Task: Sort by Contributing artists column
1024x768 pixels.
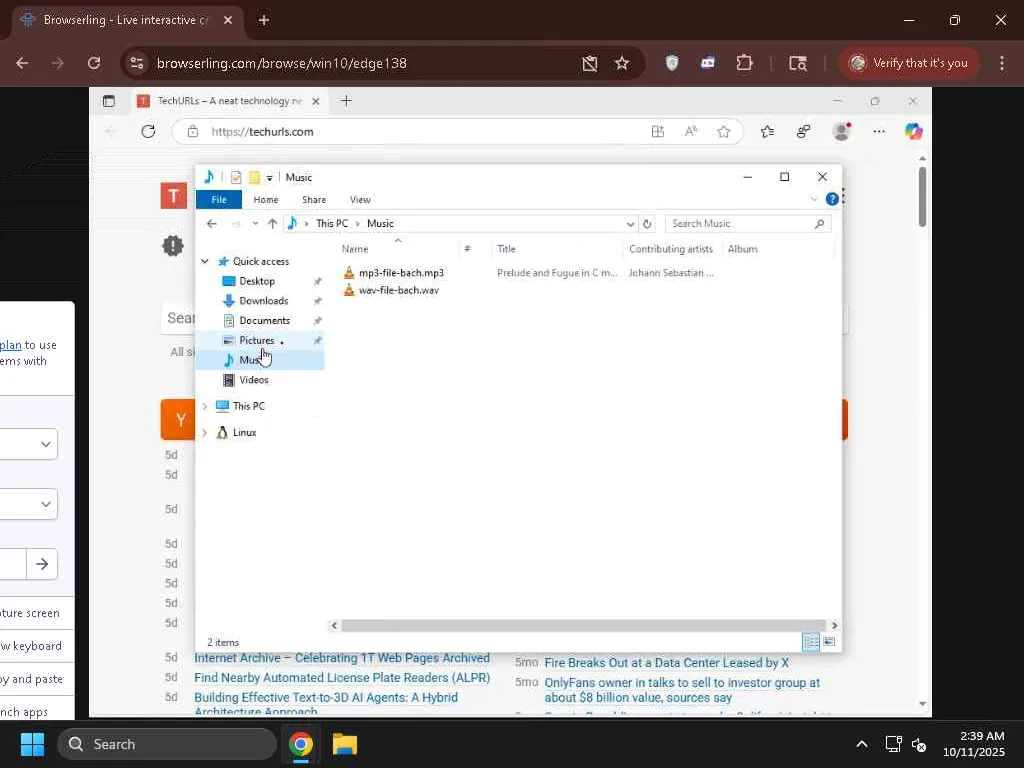Action: (671, 249)
